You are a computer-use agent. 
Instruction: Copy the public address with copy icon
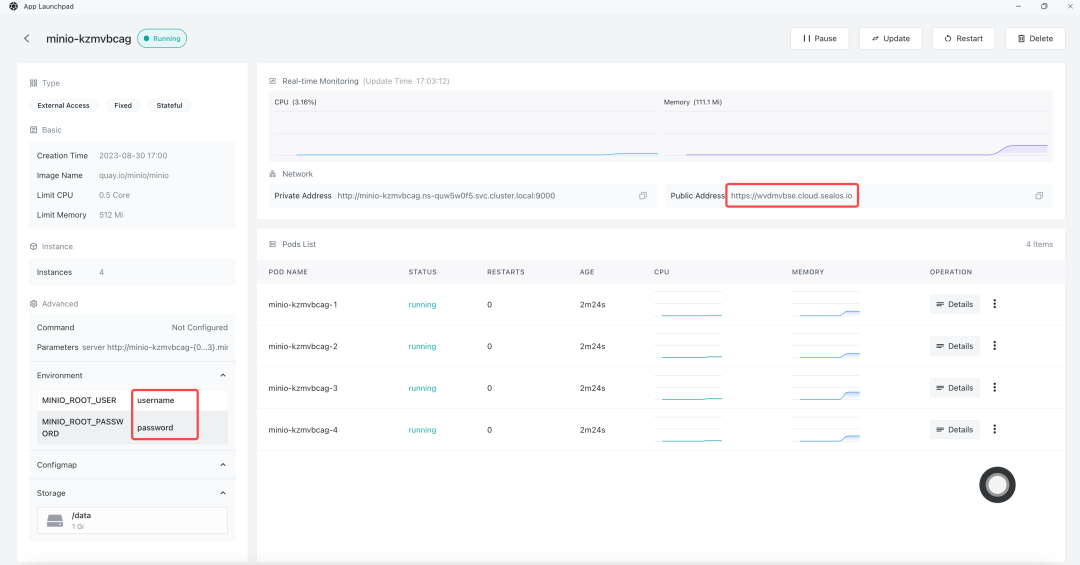(x=1039, y=196)
